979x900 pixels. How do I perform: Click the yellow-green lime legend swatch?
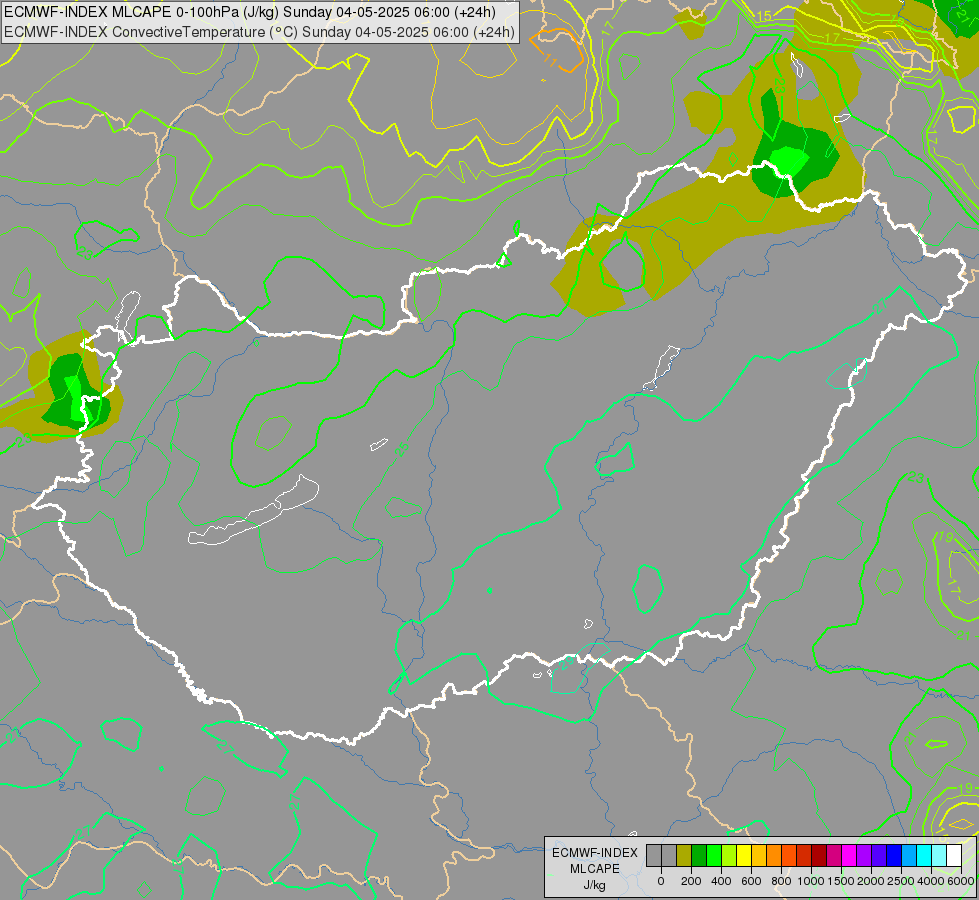pos(729,855)
